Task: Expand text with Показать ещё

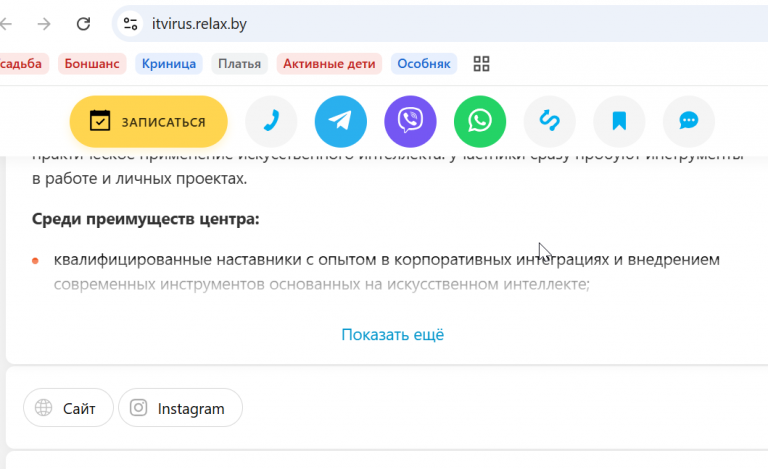Action: click(x=392, y=334)
